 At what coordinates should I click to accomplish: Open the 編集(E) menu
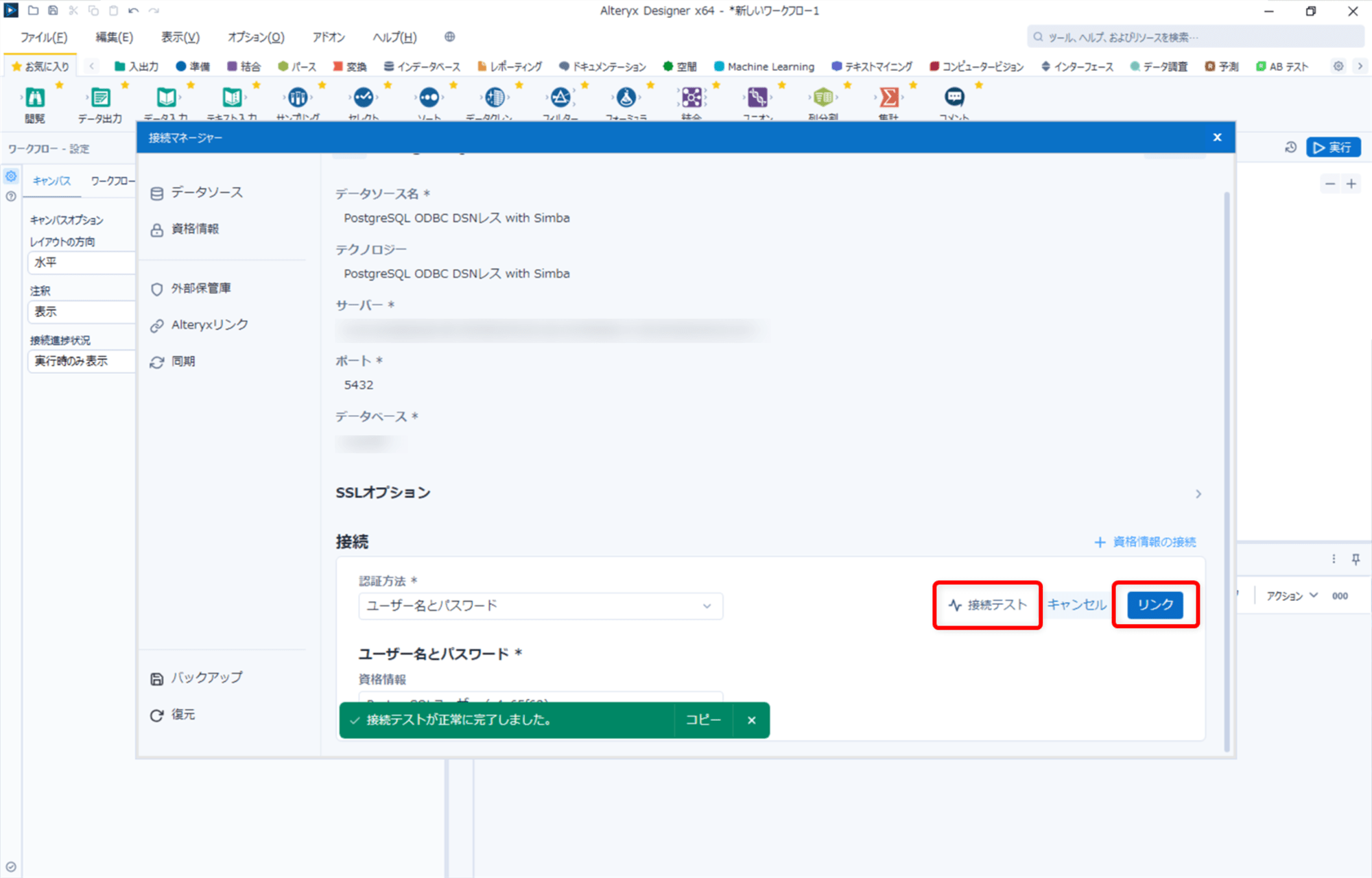115,37
